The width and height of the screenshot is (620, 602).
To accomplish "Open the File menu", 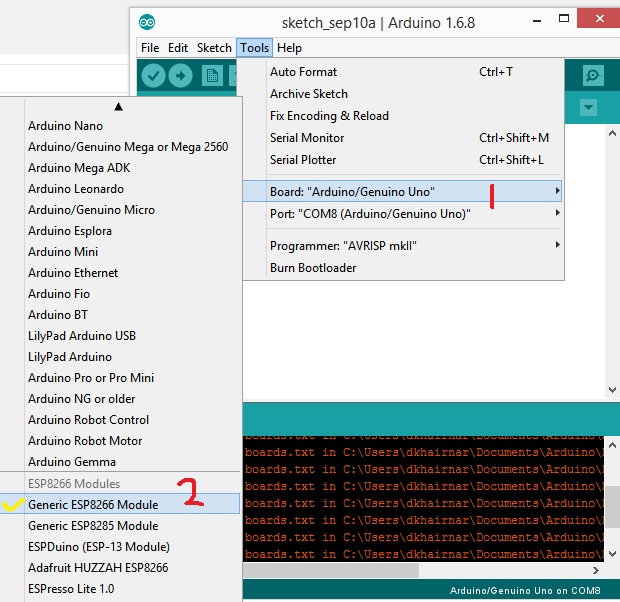I will 150,48.
